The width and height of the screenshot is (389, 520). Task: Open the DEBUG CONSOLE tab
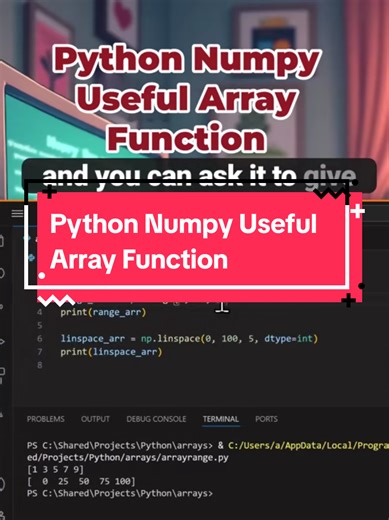click(156, 419)
